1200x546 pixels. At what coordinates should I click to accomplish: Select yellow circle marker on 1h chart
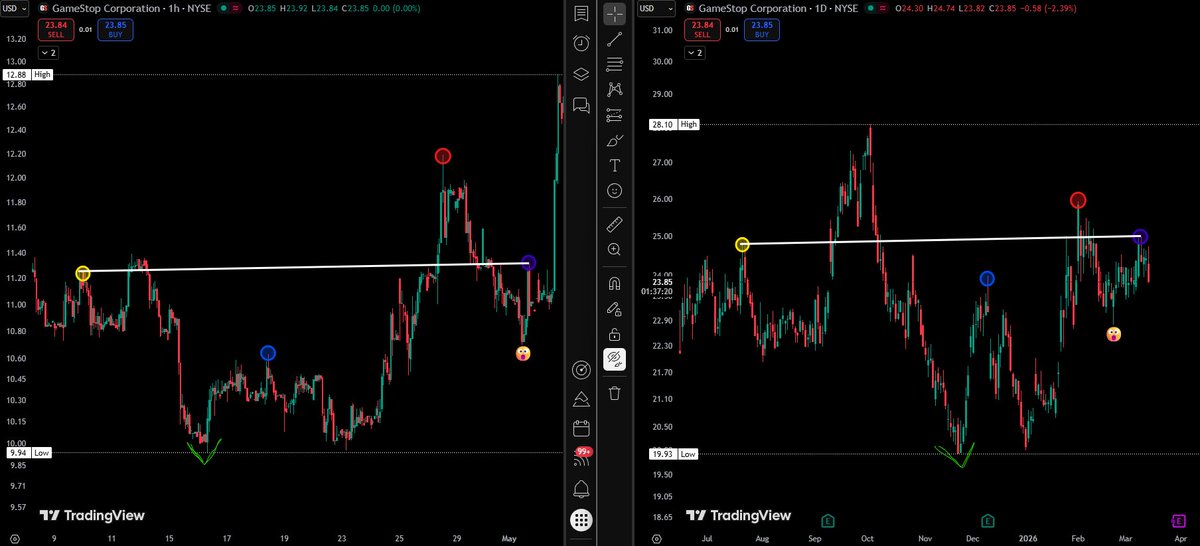pos(83,273)
